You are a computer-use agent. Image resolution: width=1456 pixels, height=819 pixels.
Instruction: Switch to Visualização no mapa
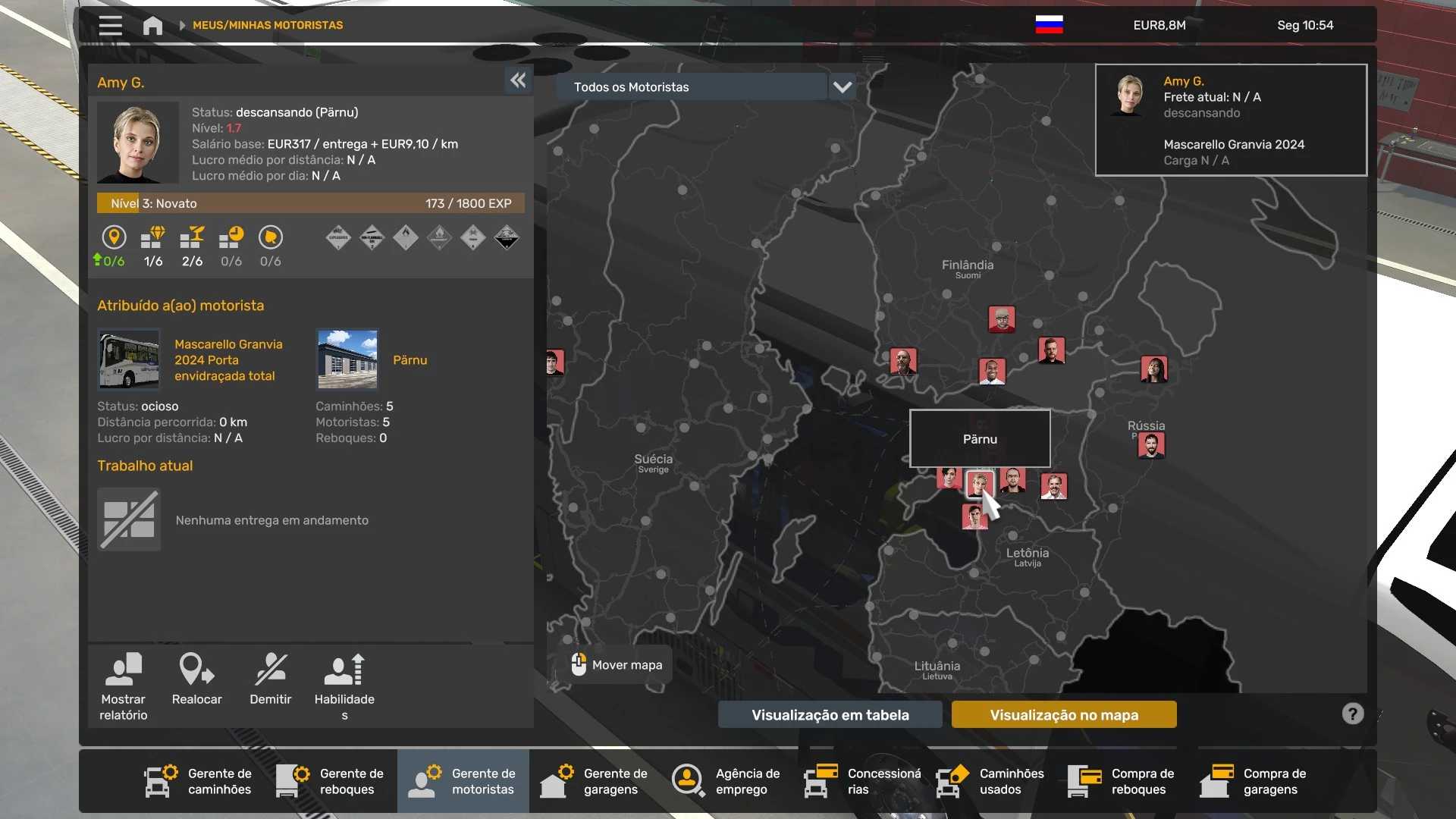point(1063,714)
